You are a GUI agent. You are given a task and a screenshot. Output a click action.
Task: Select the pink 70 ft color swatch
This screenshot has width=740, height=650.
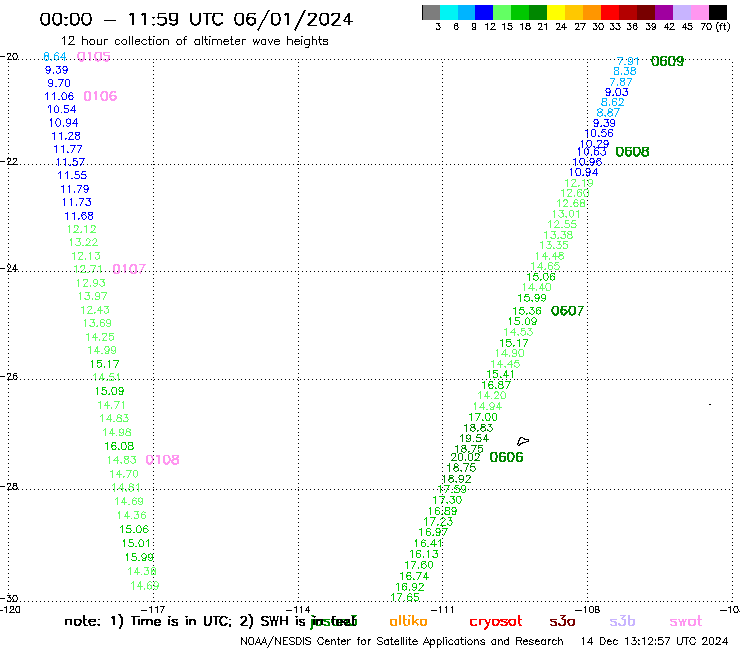coord(699,12)
